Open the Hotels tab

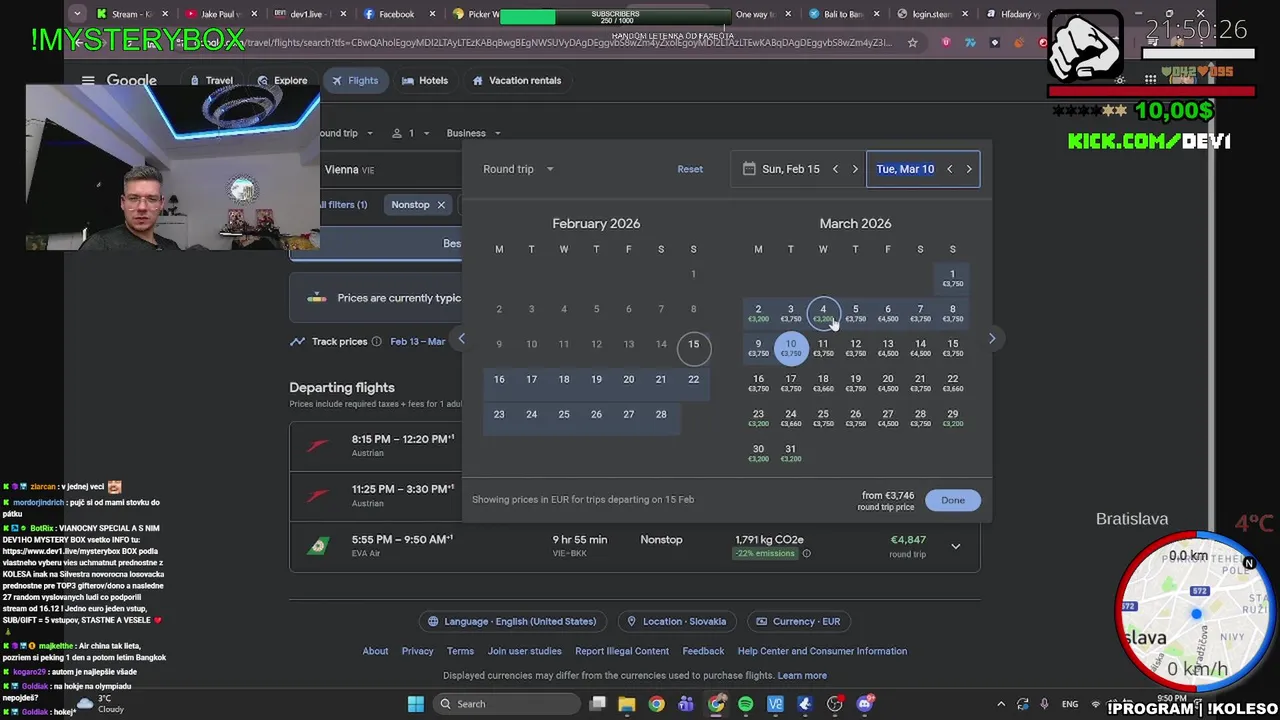(424, 81)
